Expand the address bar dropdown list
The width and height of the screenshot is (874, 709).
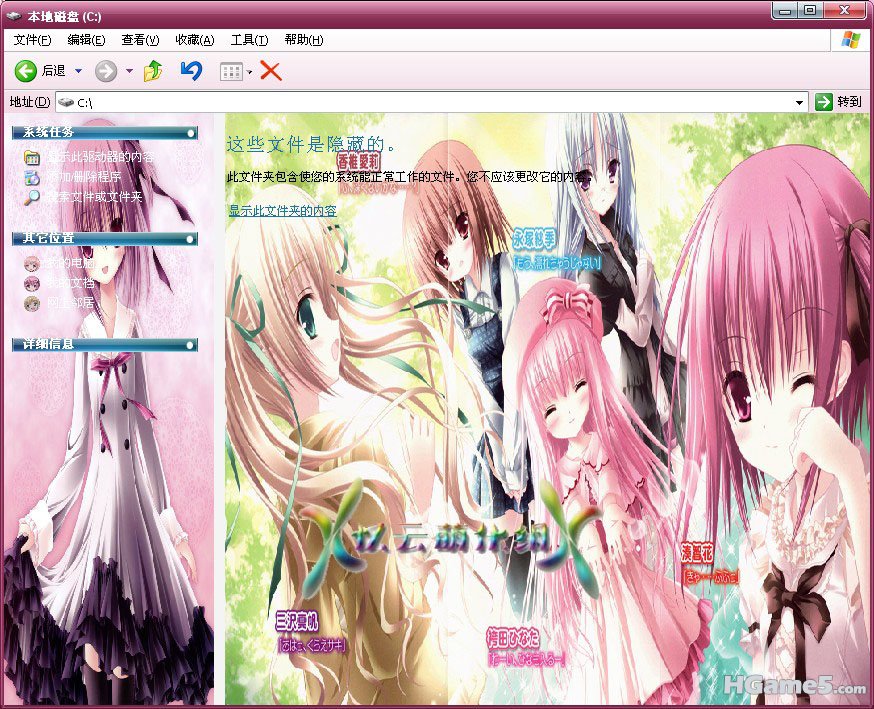(x=799, y=102)
